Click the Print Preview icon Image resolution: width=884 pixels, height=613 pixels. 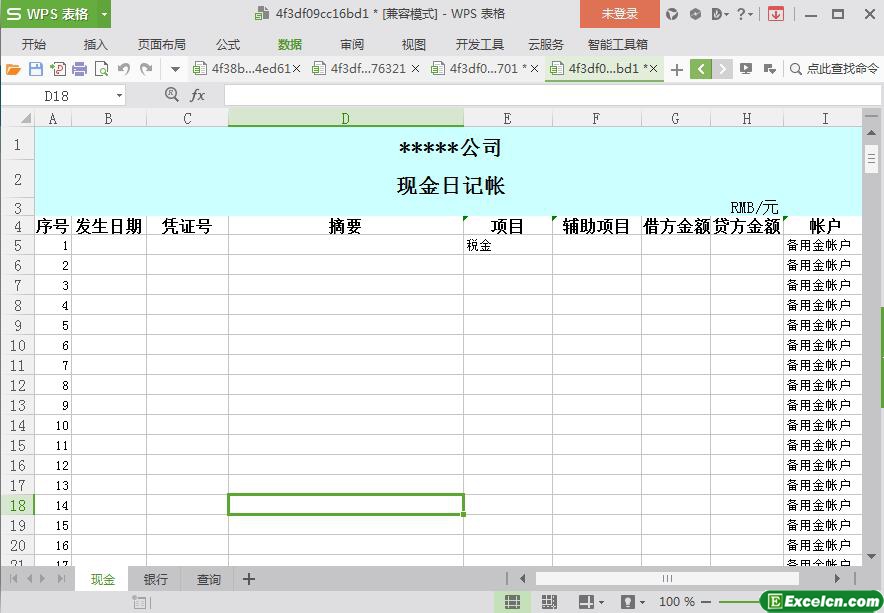101,69
